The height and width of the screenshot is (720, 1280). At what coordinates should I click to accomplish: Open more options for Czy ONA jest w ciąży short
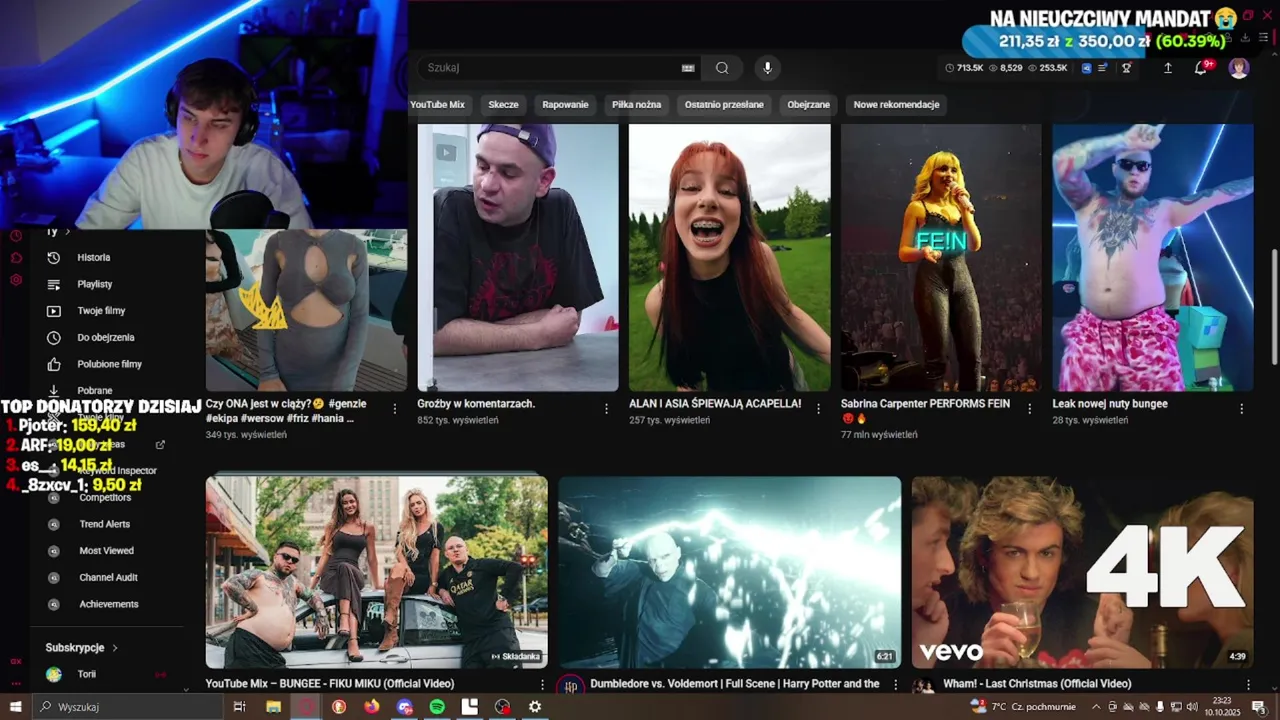tap(394, 408)
